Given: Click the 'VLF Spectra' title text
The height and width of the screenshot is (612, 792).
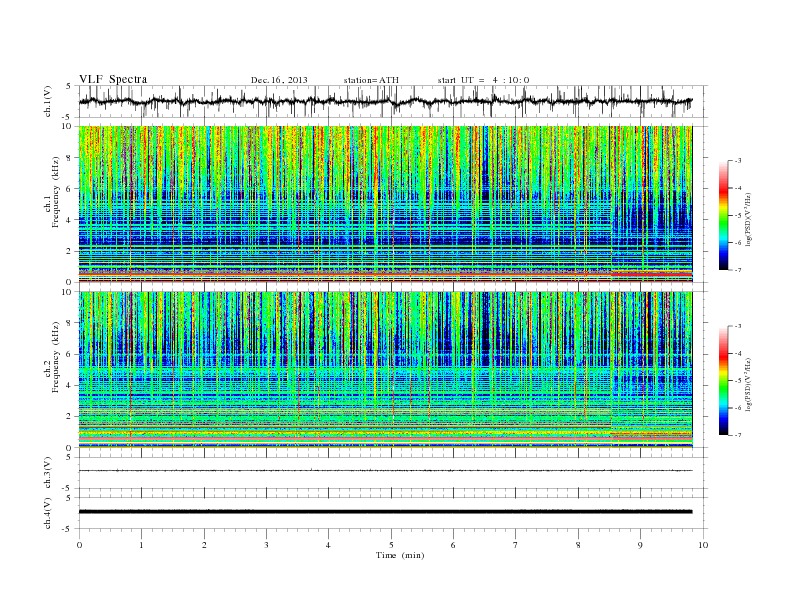Looking at the screenshot, I should [x=113, y=79].
